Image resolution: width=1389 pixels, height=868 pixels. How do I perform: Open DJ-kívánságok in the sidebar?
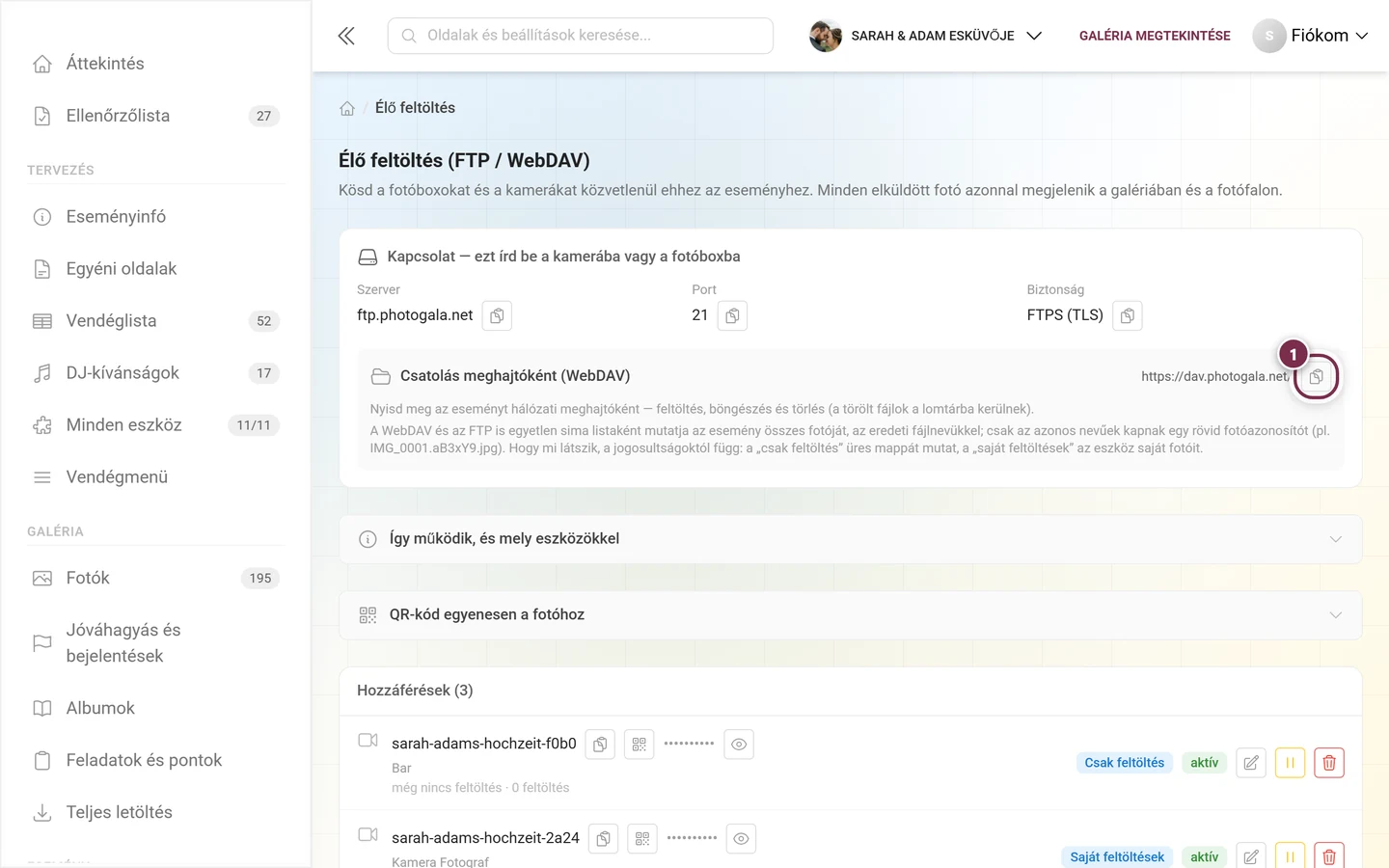click(155, 373)
